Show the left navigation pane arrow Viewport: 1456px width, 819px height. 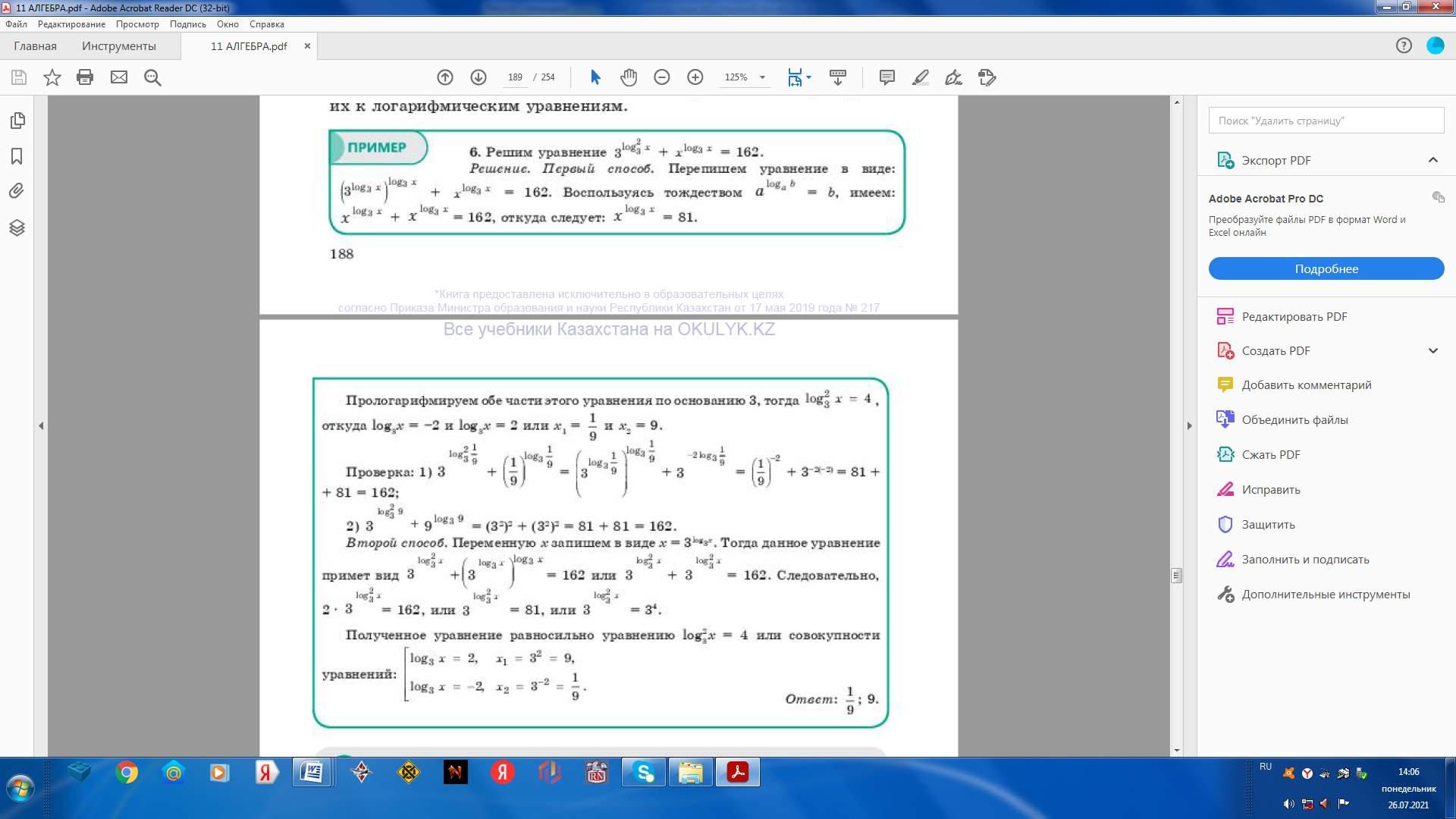point(41,426)
